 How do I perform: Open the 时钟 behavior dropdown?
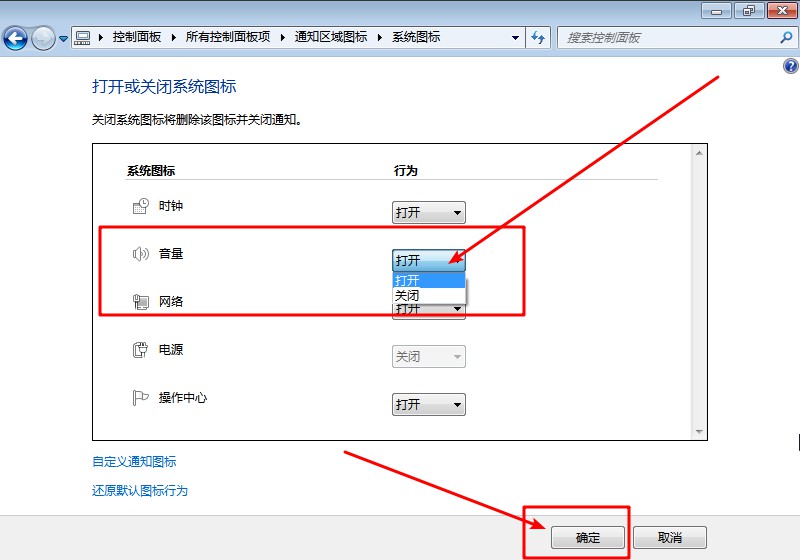tap(428, 212)
